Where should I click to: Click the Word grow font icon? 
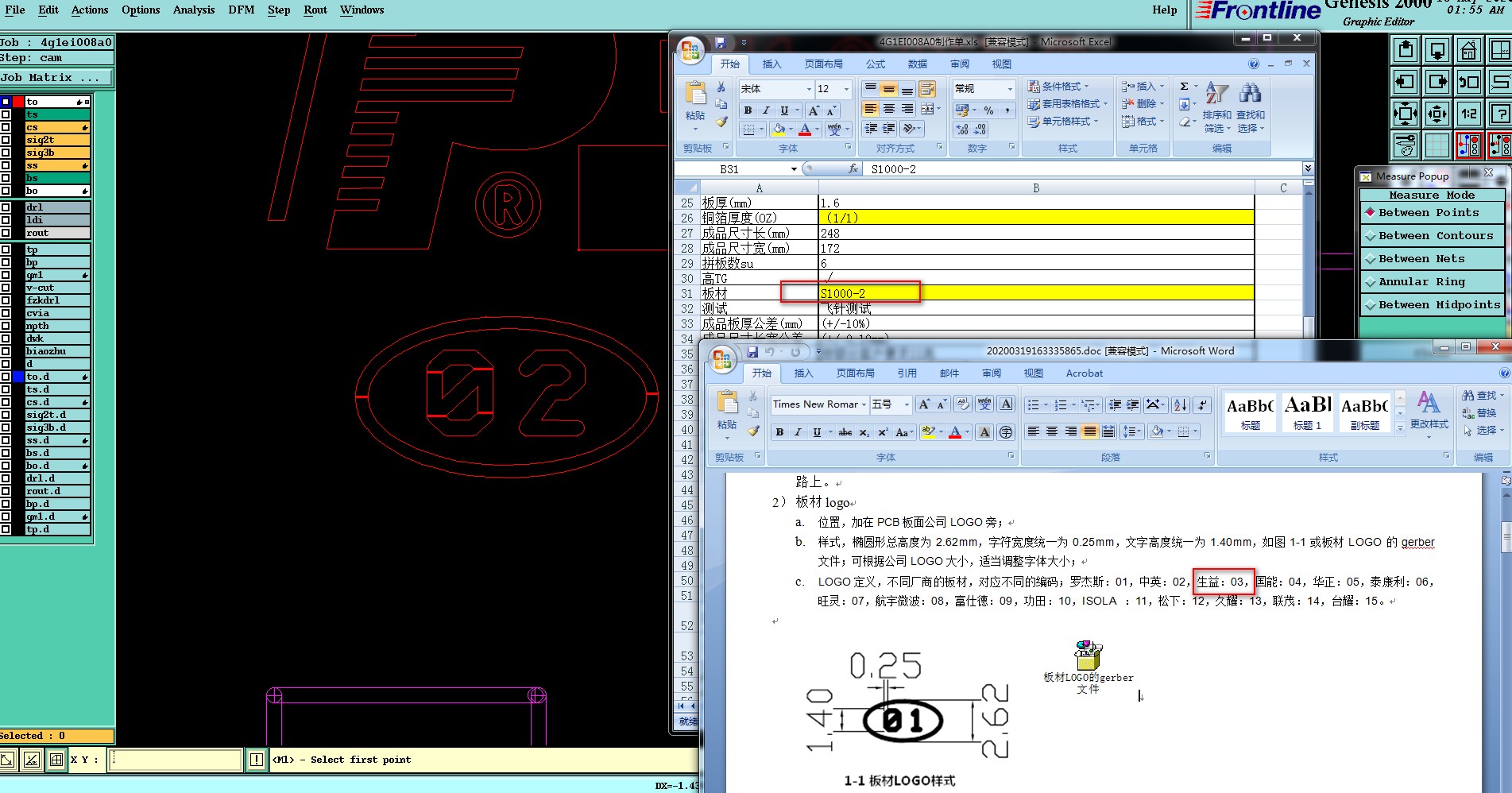[x=924, y=404]
